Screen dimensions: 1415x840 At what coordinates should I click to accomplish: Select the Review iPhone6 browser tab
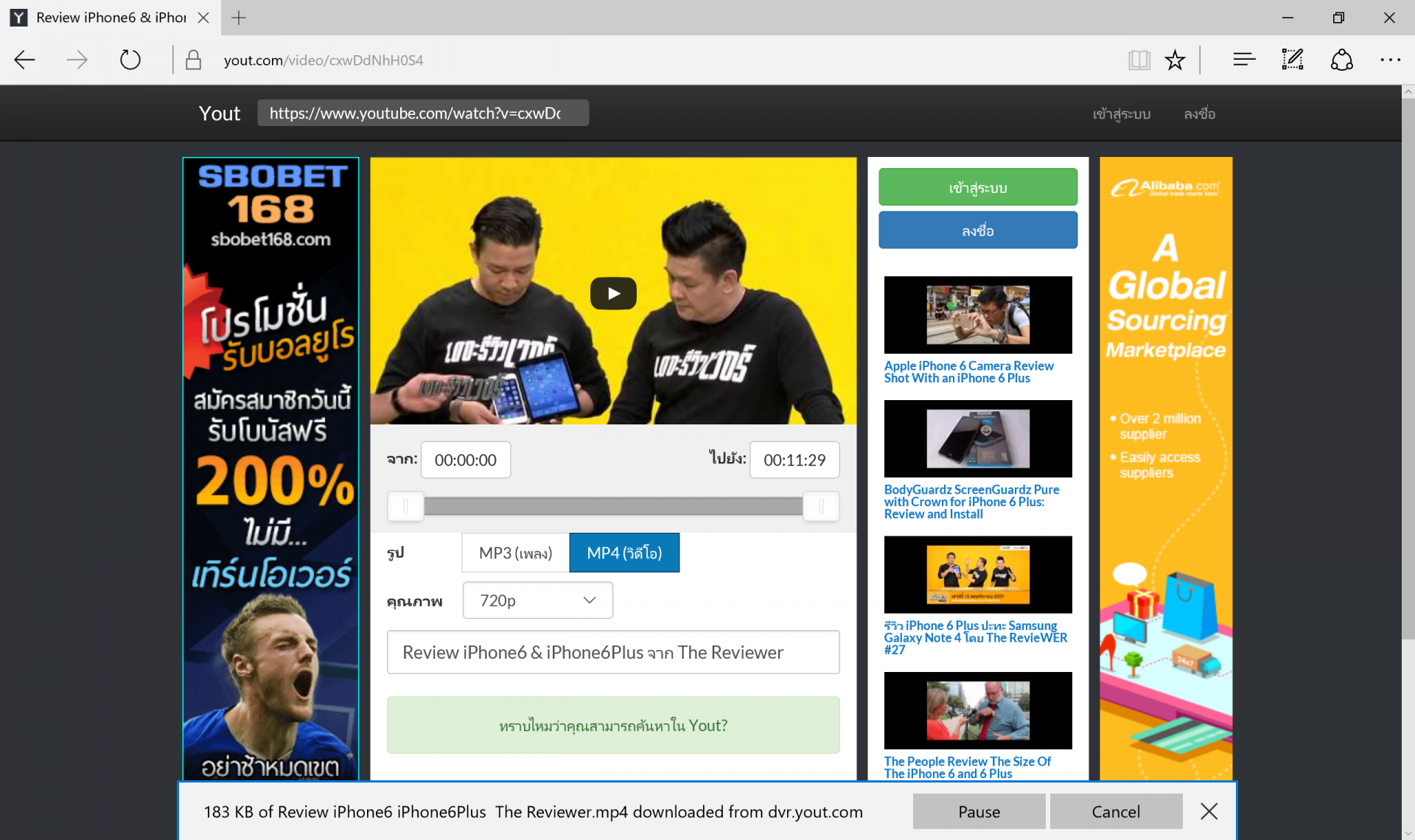111,18
